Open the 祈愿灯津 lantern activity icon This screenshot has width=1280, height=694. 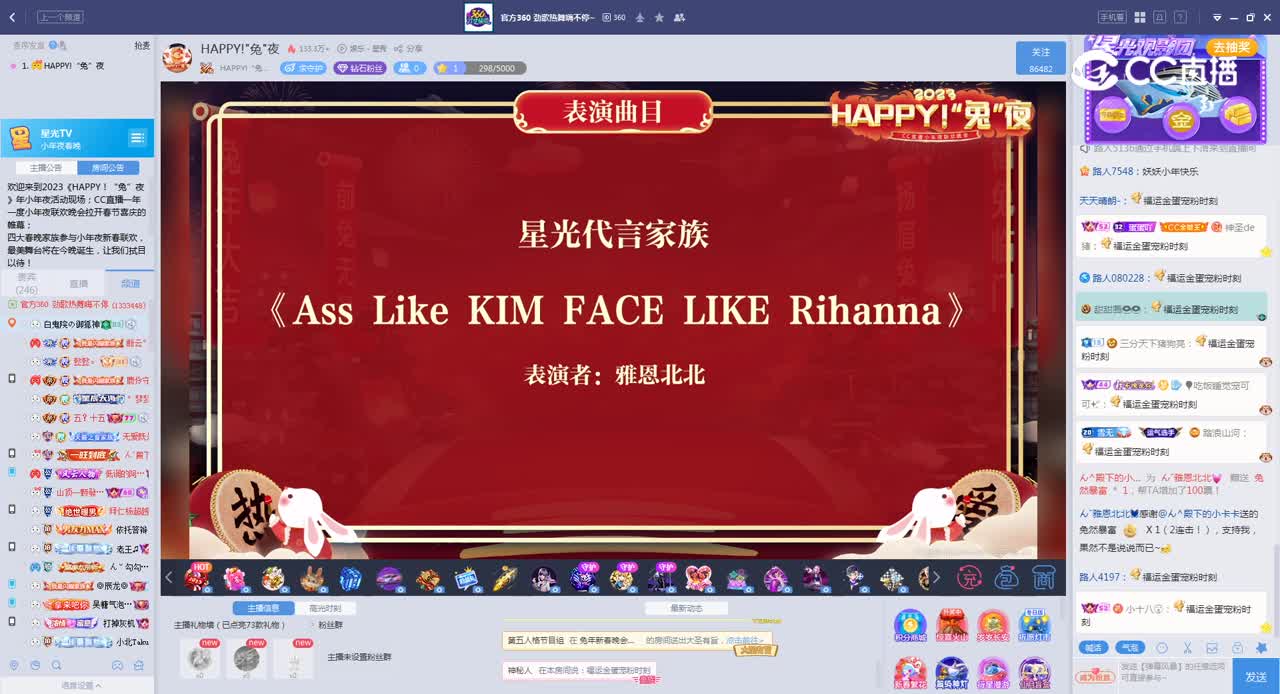[x=1034, y=626]
